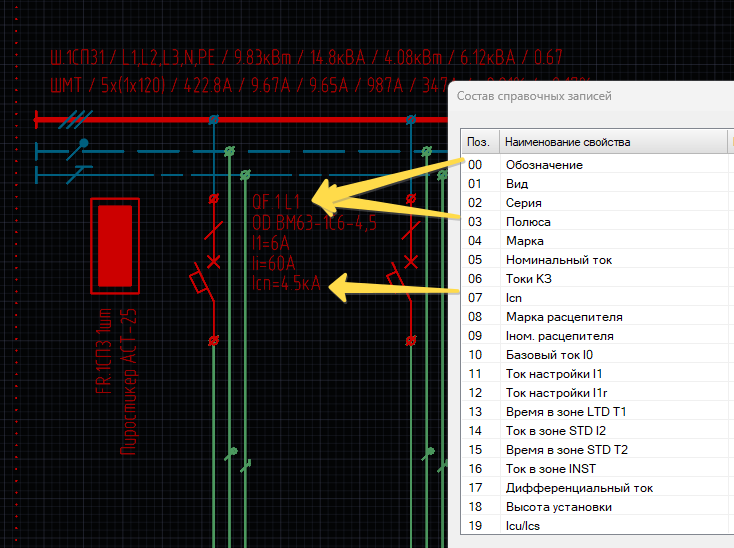The width and height of the screenshot is (734, 548).
Task: Select row 05 Номинальный ток
Action: coord(598,260)
